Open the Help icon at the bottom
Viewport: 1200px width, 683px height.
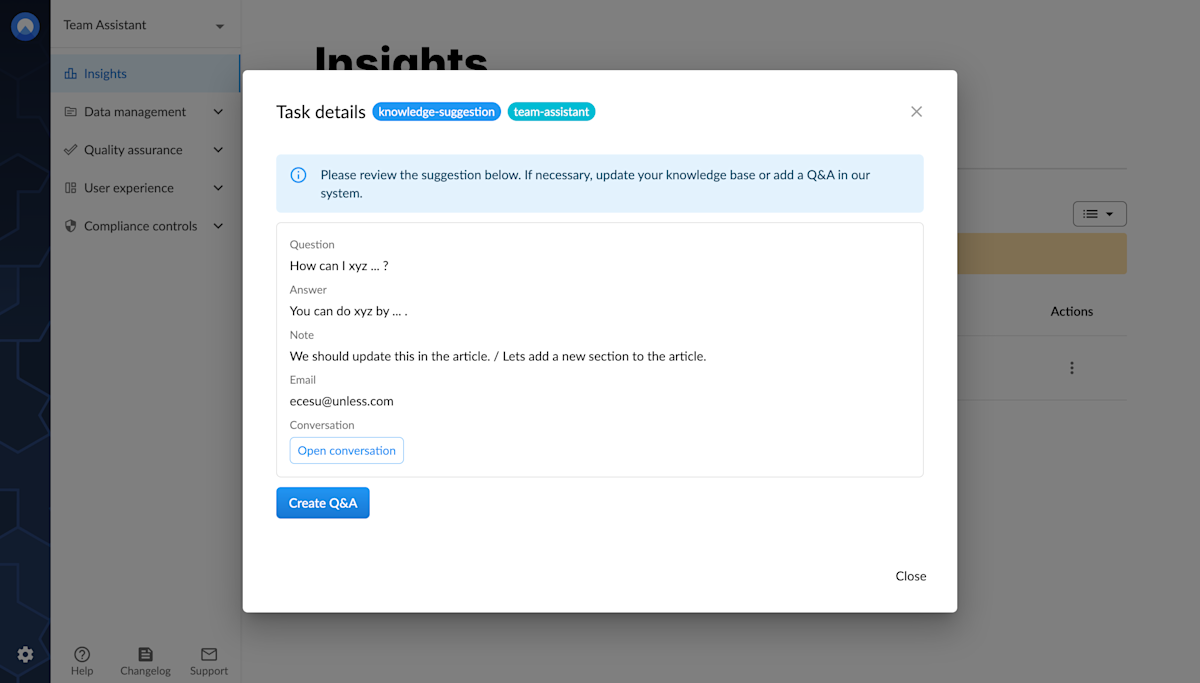(x=82, y=654)
